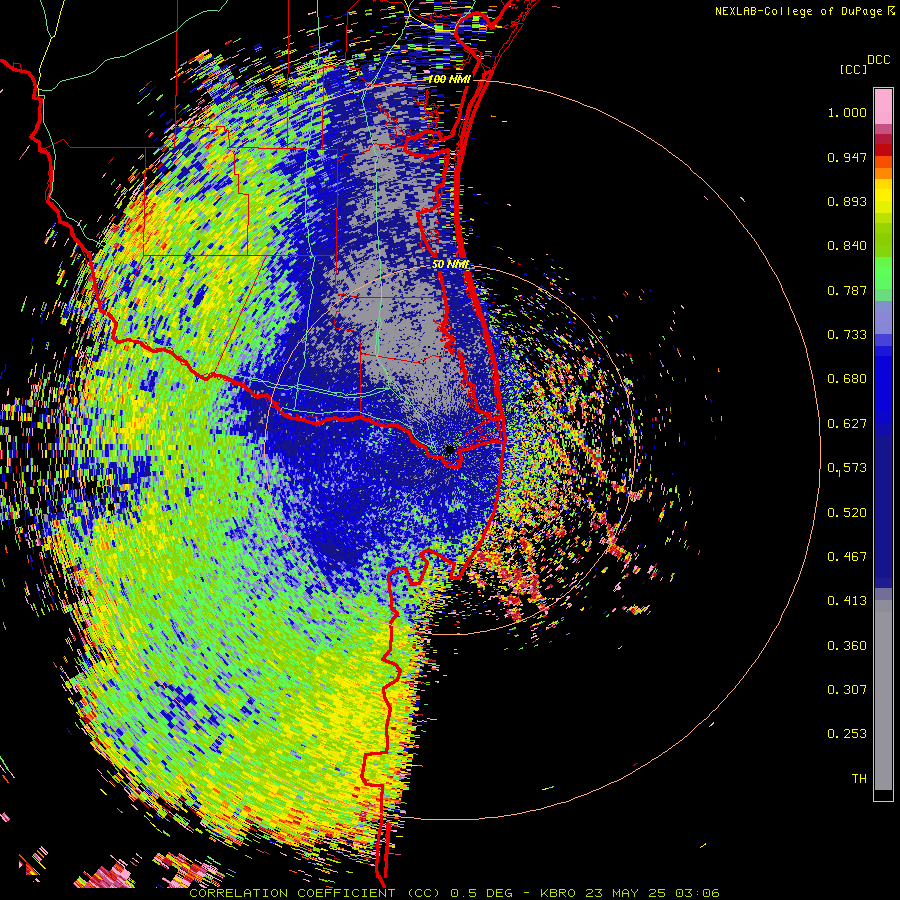Click the 0.520 scale label
The width and height of the screenshot is (900, 900).
tap(847, 513)
